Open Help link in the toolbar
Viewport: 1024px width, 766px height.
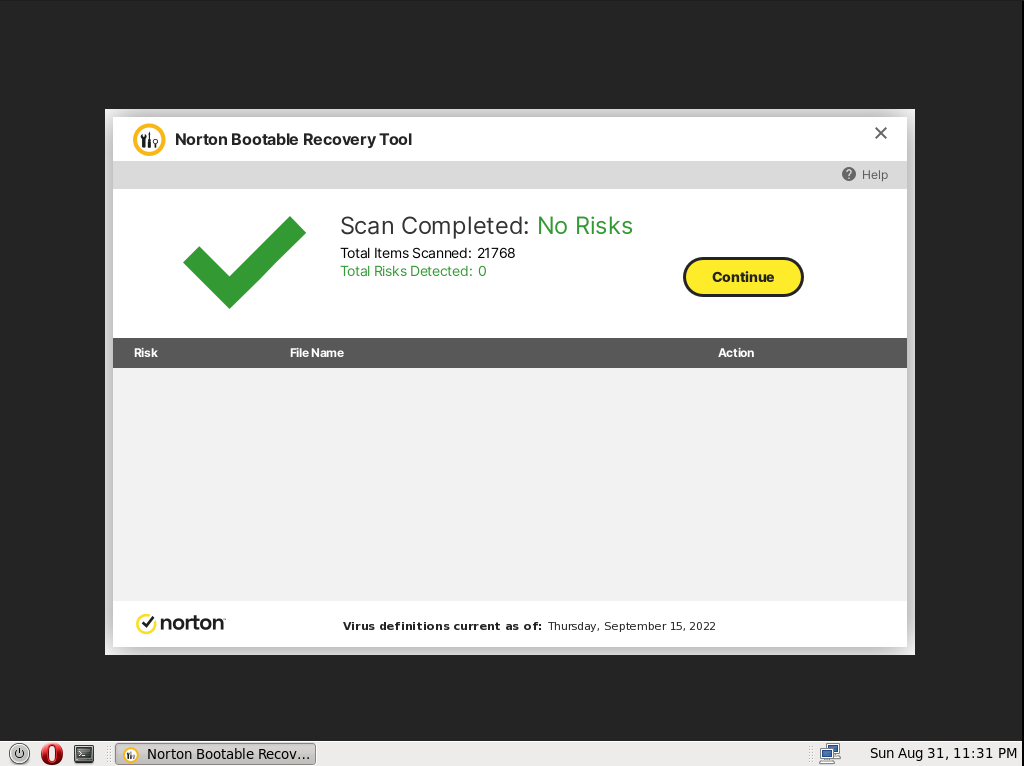click(x=874, y=175)
